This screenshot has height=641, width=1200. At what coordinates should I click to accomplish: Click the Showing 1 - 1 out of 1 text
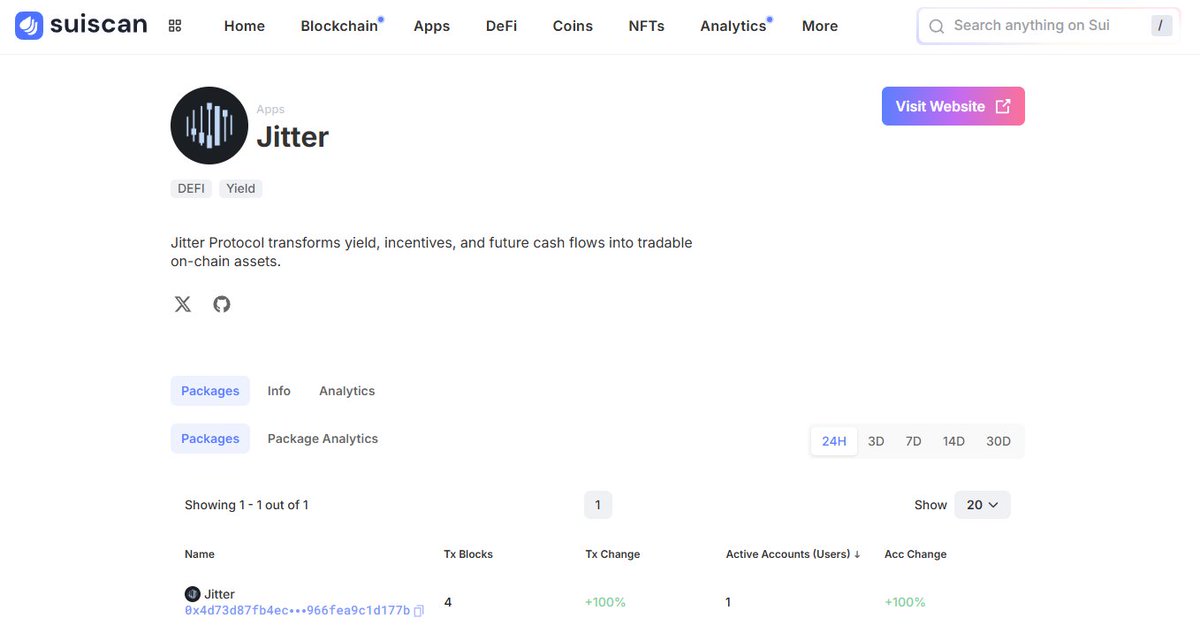[247, 505]
